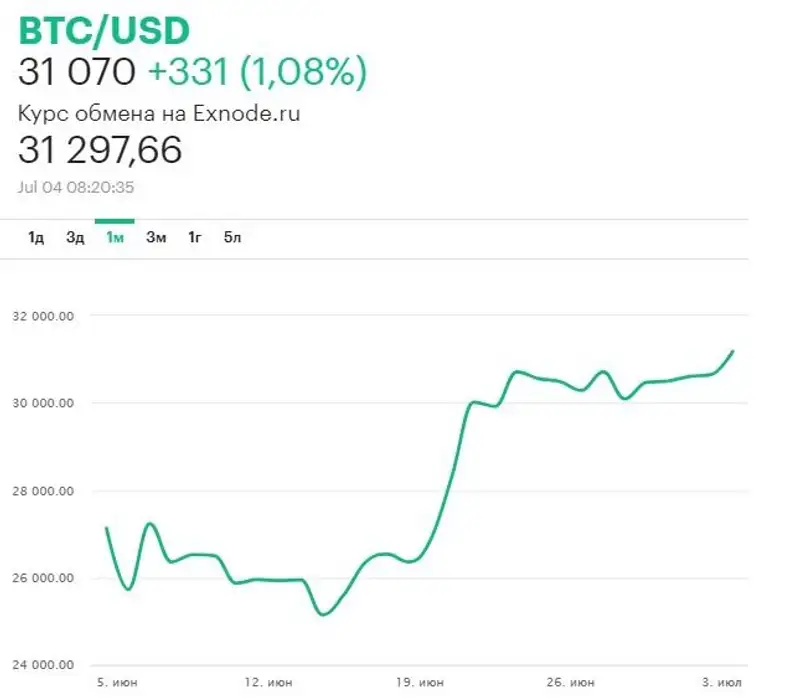Click the 19. июн date marker
Image resolution: width=800 pixels, height=700 pixels.
(421, 682)
